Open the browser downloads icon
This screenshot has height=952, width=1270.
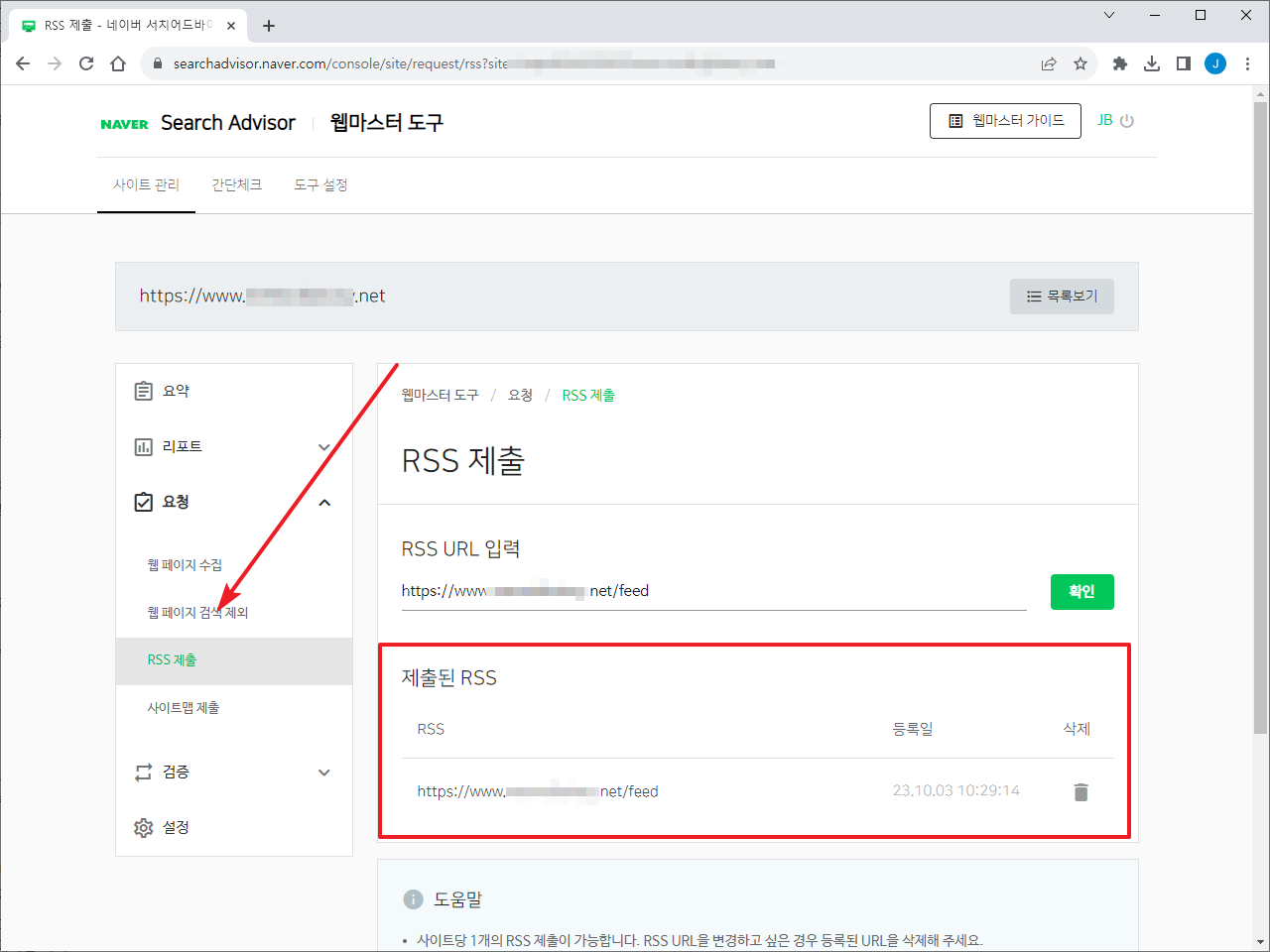[x=1152, y=63]
